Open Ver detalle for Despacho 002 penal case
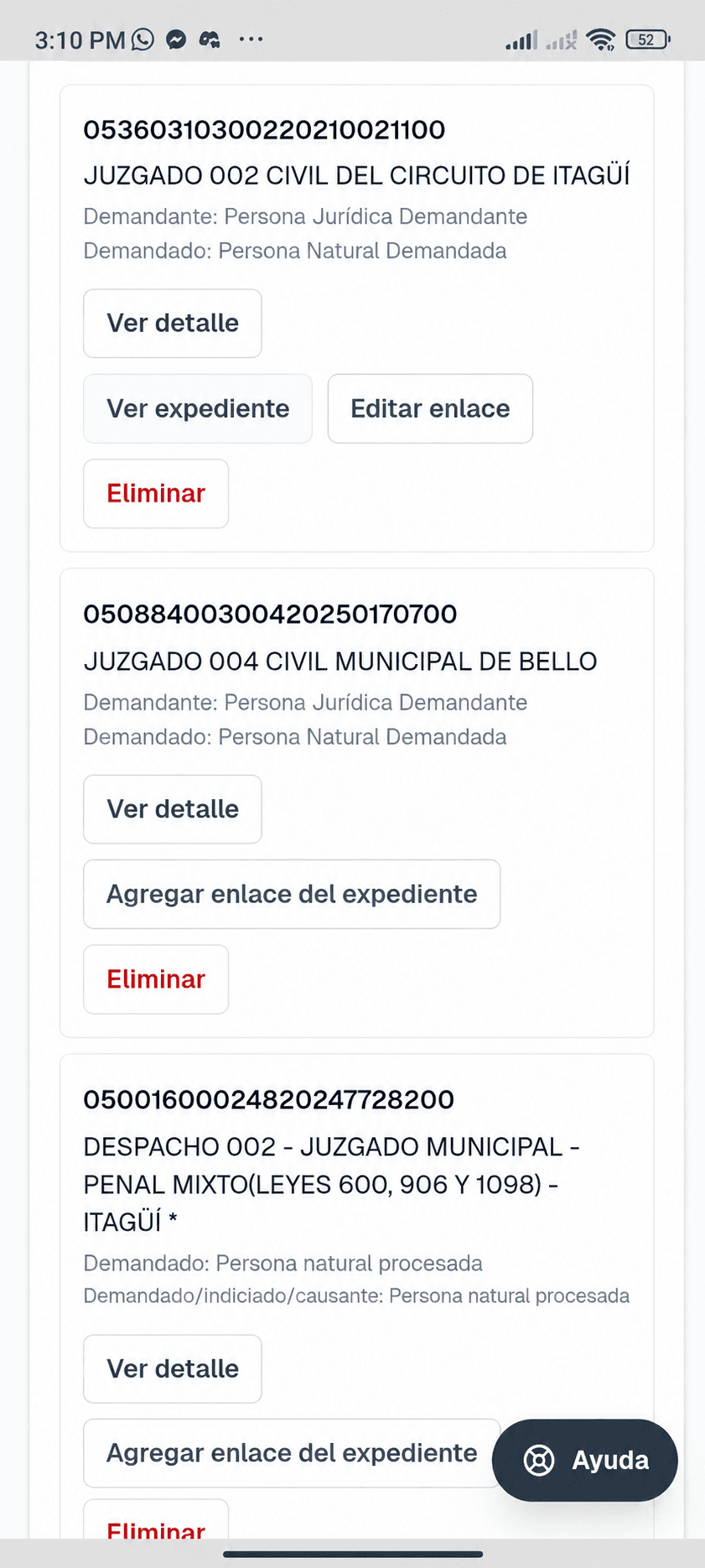This screenshot has height=1568, width=705. (x=173, y=1368)
